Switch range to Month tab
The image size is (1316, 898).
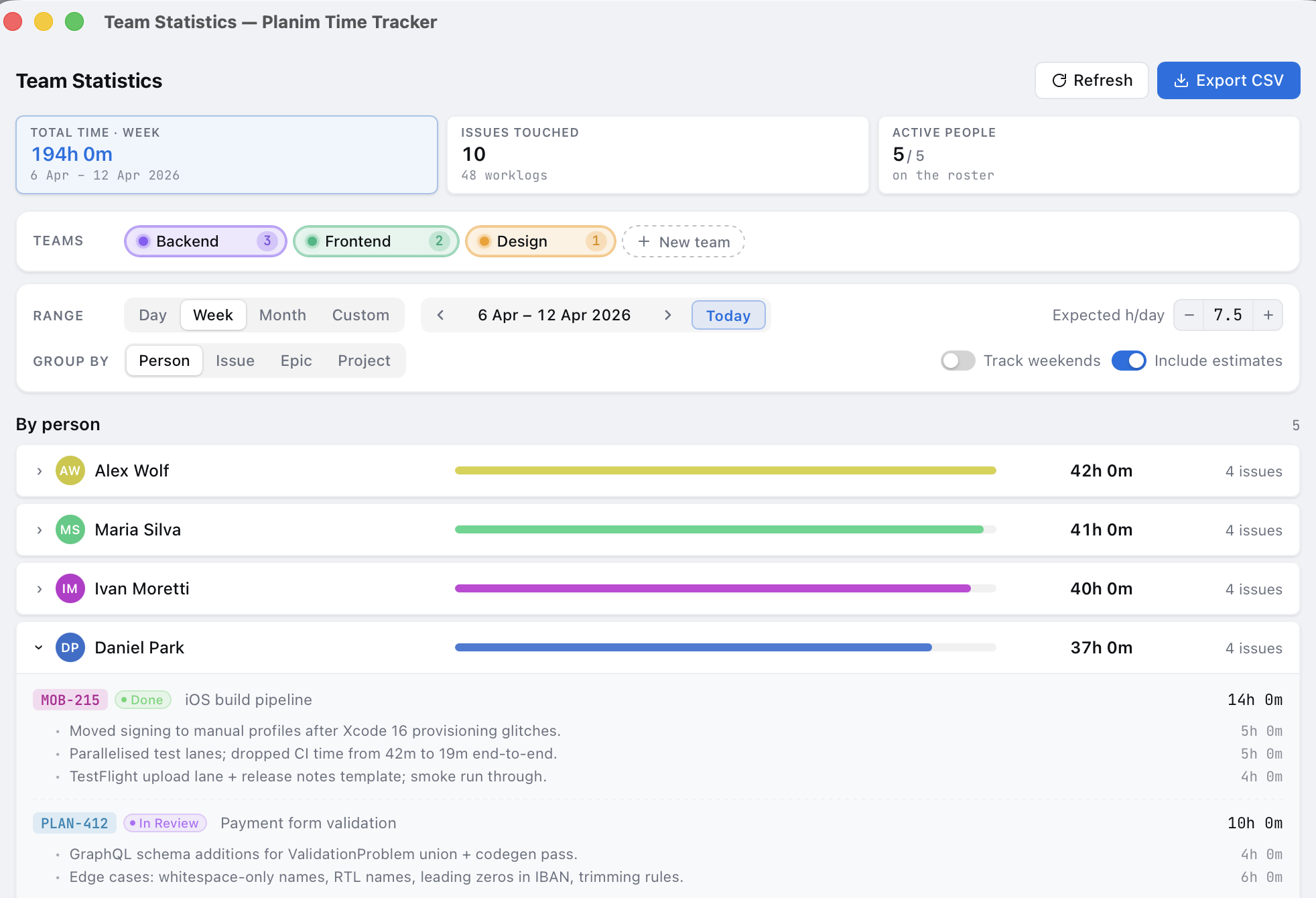(x=282, y=315)
